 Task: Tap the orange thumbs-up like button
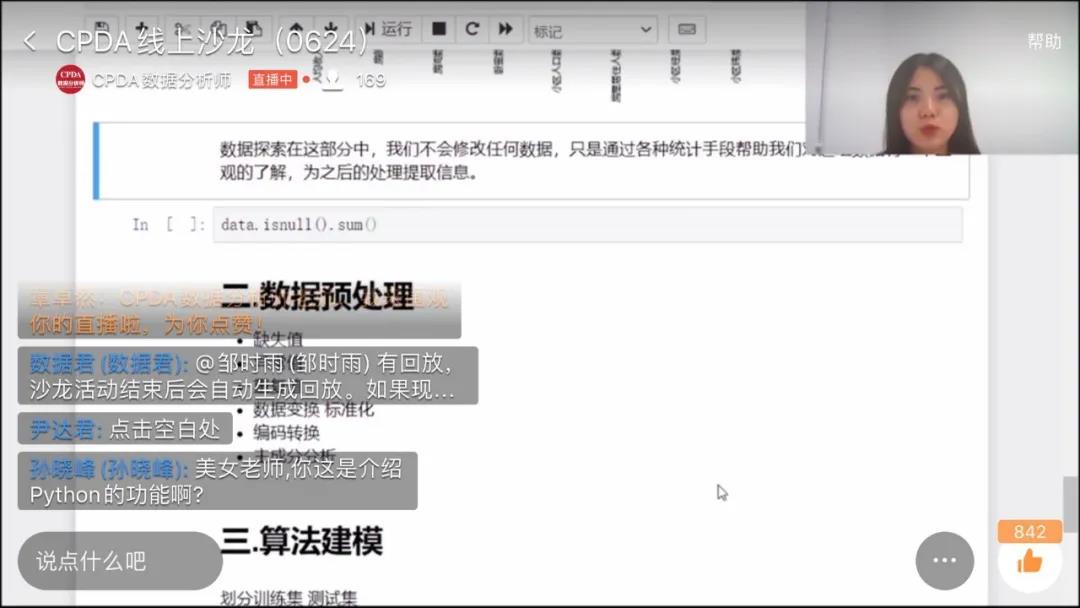click(x=1030, y=563)
